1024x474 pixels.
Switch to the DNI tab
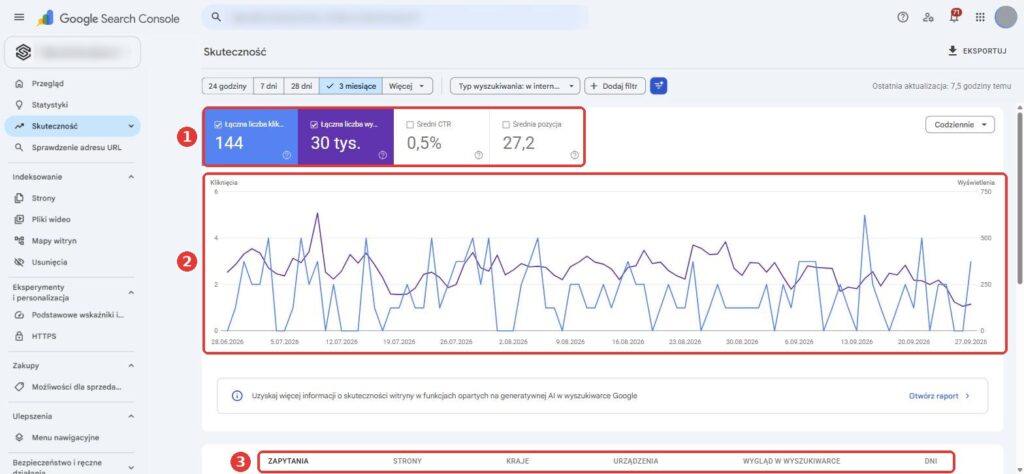(931, 461)
